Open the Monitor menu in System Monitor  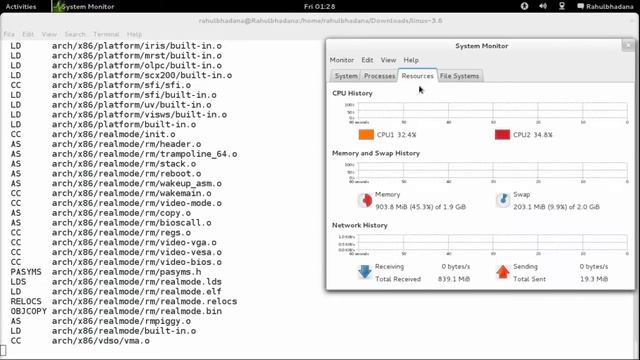coord(342,60)
